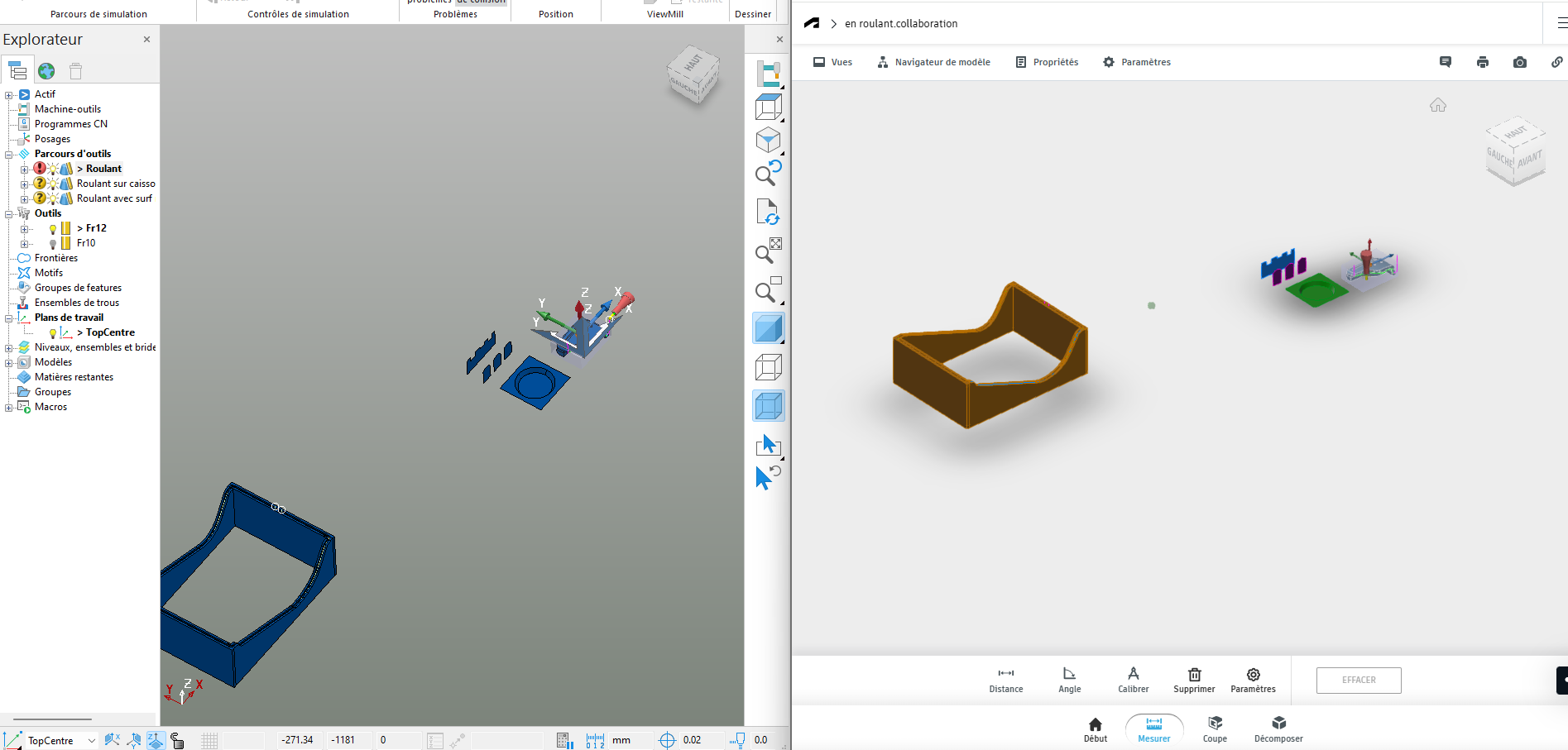This screenshot has width=1568, height=750.
Task: Open the Calibrer tool
Action: point(1133,680)
